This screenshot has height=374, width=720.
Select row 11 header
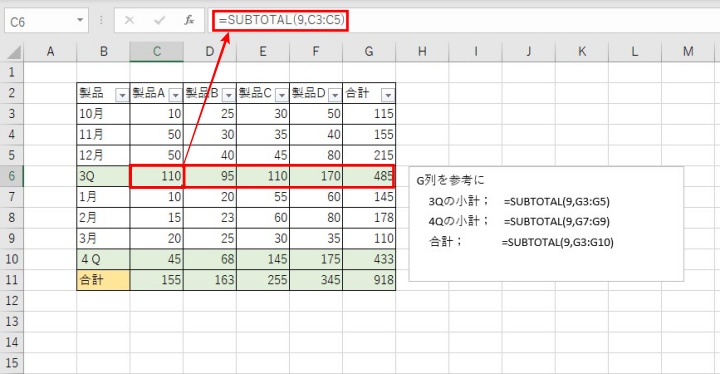12,280
